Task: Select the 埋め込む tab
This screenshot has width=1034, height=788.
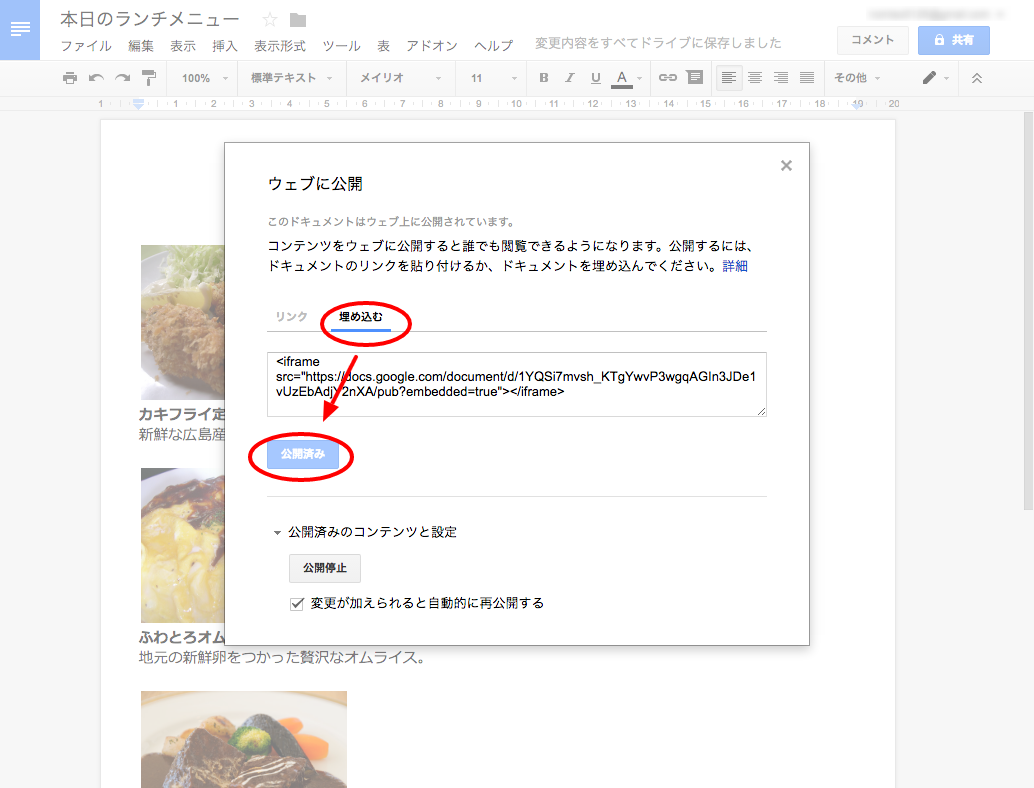Action: (x=361, y=317)
